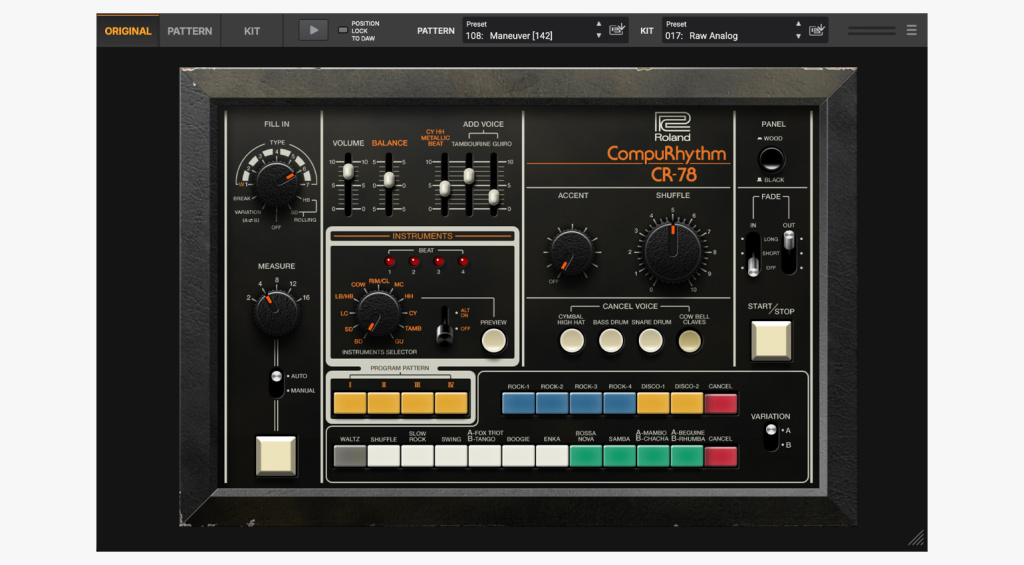
Task: Click the play button in top bar
Action: tap(313, 30)
